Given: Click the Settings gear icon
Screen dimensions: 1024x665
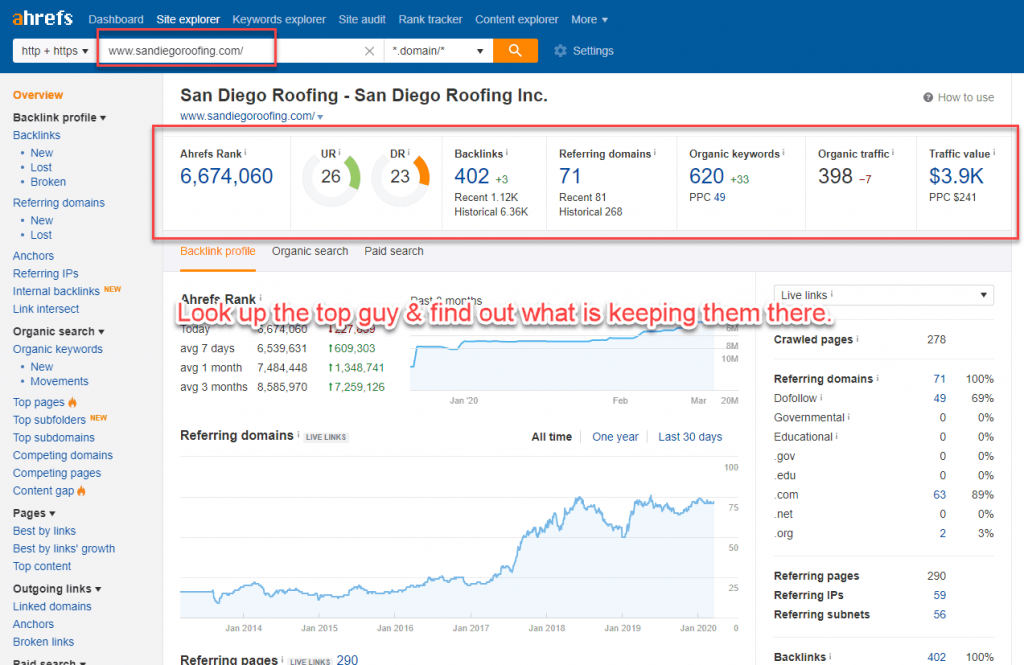Looking at the screenshot, I should click(x=560, y=51).
